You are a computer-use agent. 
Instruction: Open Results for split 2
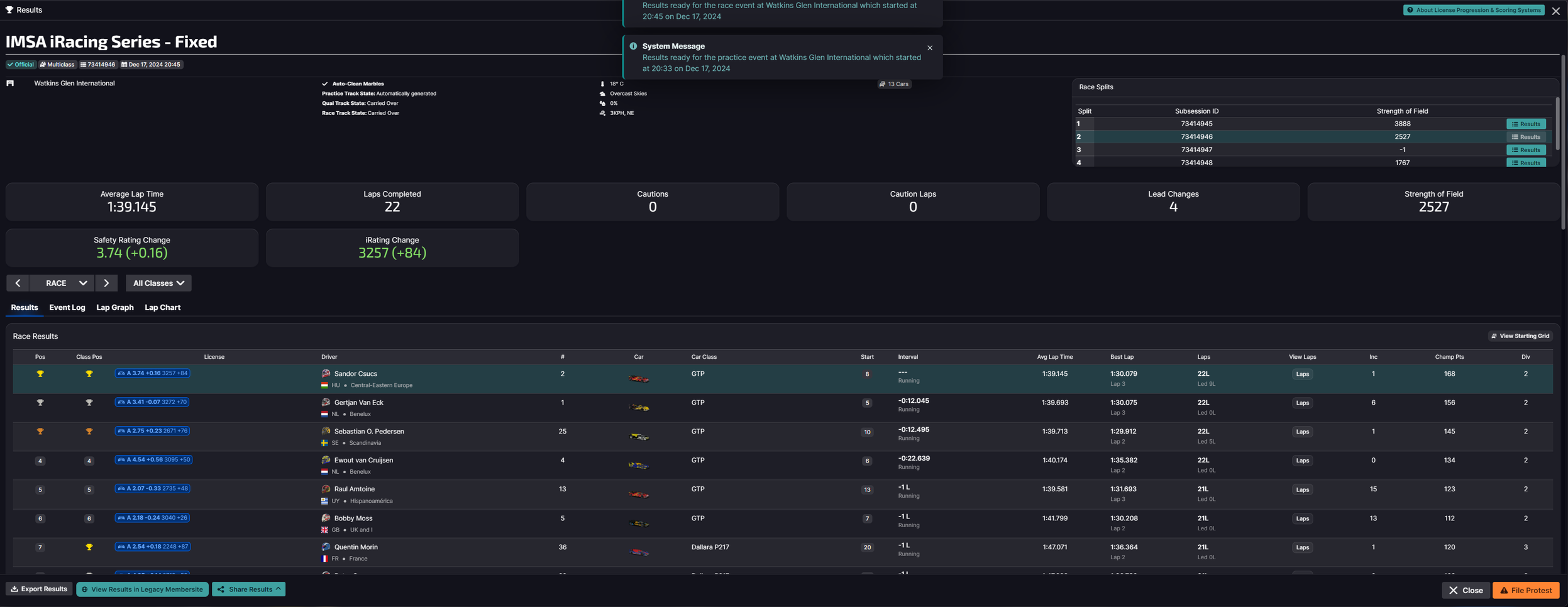(1526, 136)
